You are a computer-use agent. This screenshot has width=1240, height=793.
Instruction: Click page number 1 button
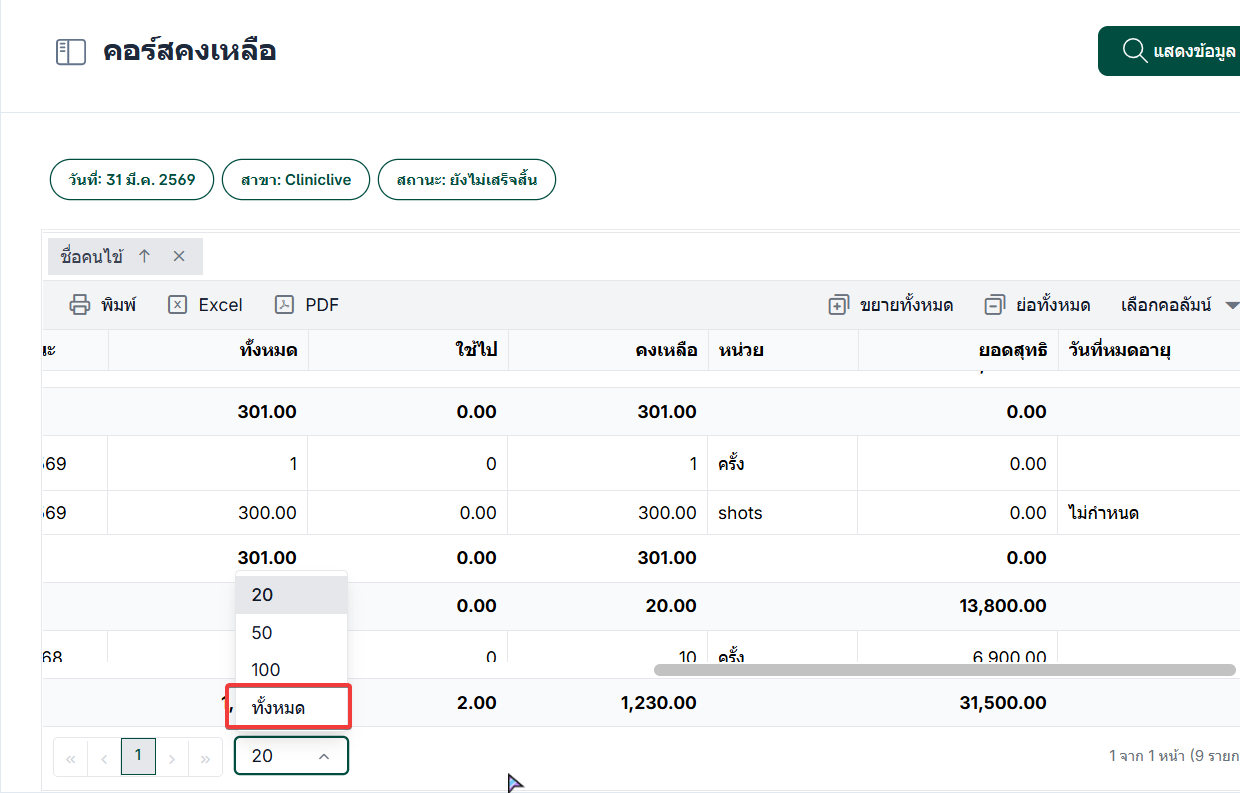click(x=138, y=756)
